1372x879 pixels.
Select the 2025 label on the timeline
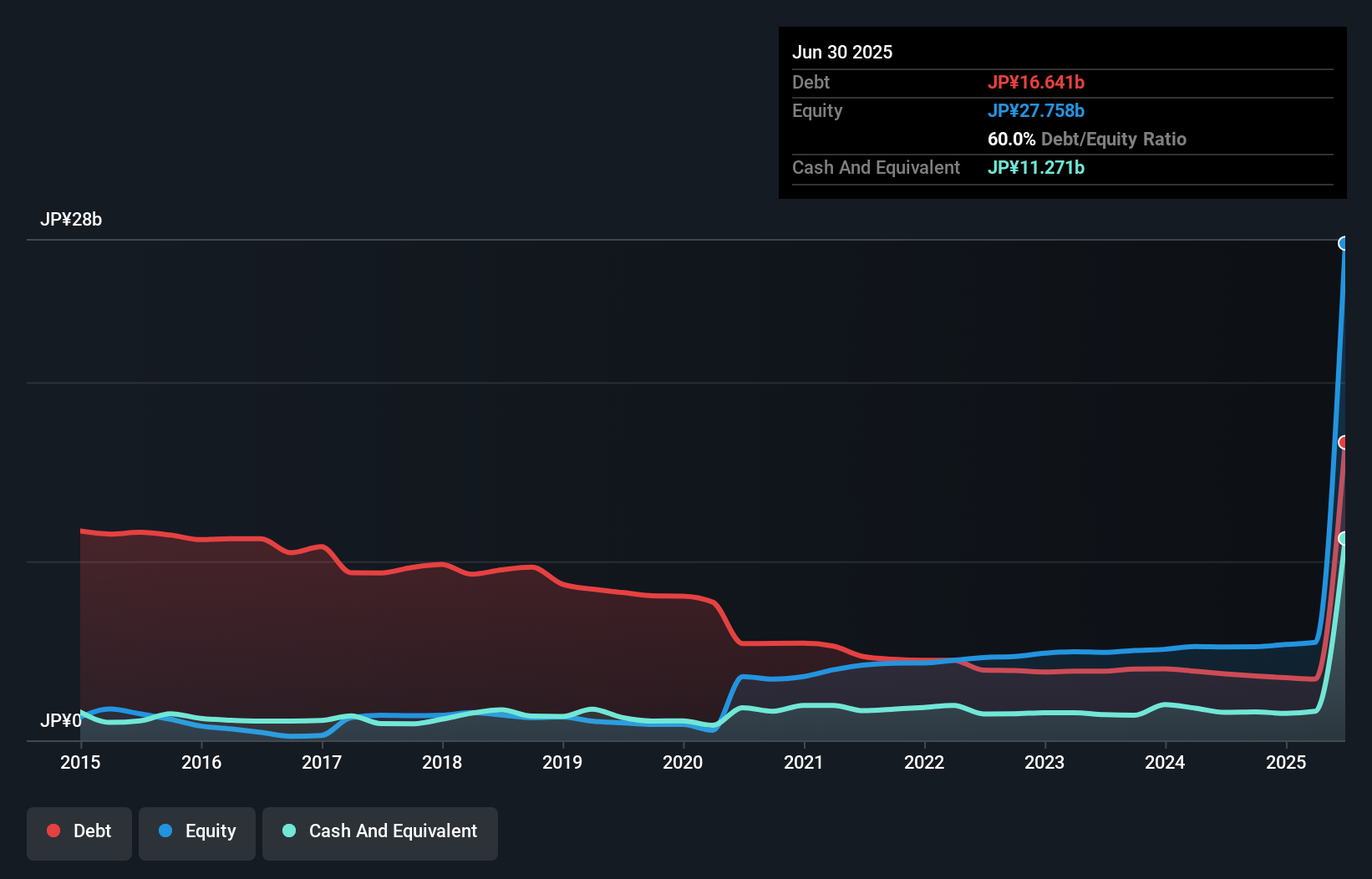click(x=1286, y=762)
